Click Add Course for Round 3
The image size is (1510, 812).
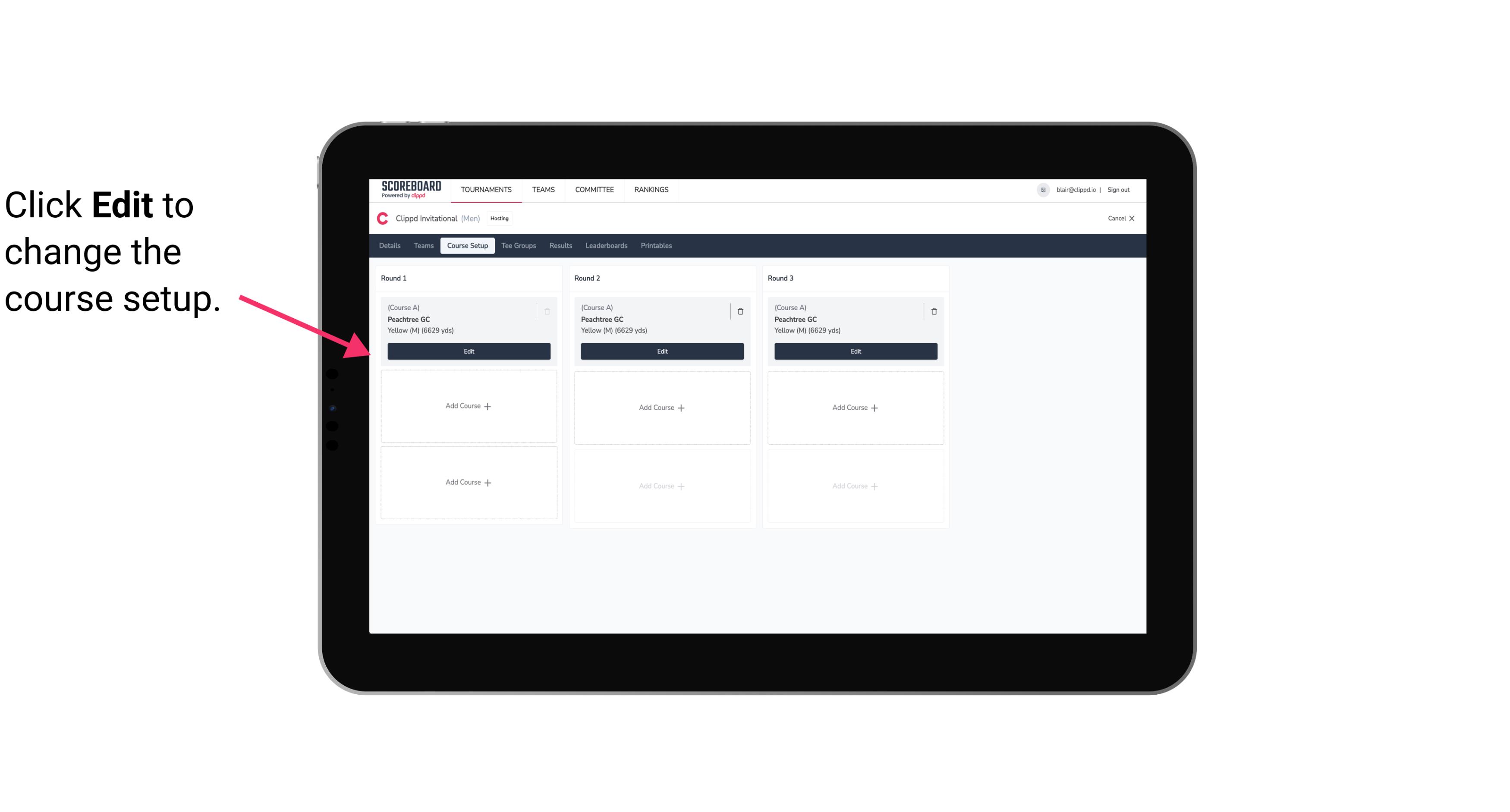coord(856,407)
